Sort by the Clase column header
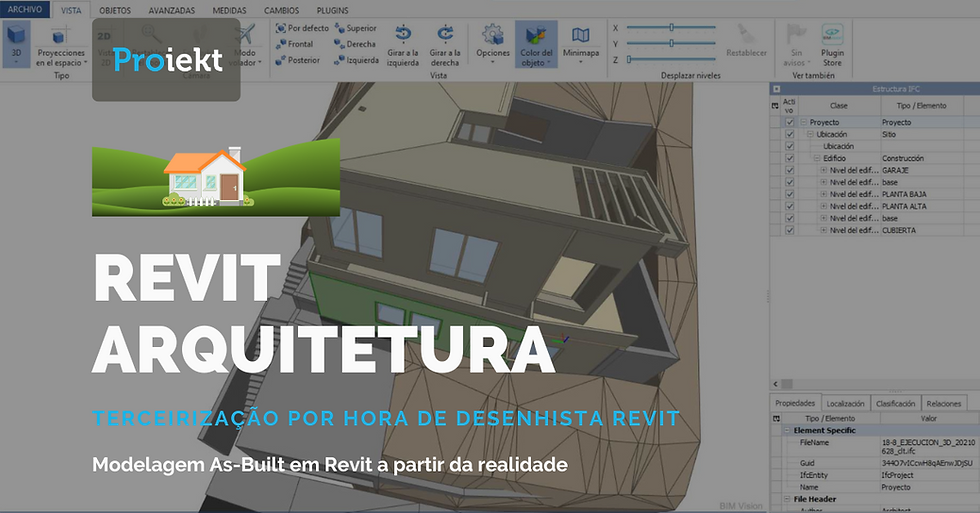Screen dimensions: 980x513 click(x=839, y=106)
